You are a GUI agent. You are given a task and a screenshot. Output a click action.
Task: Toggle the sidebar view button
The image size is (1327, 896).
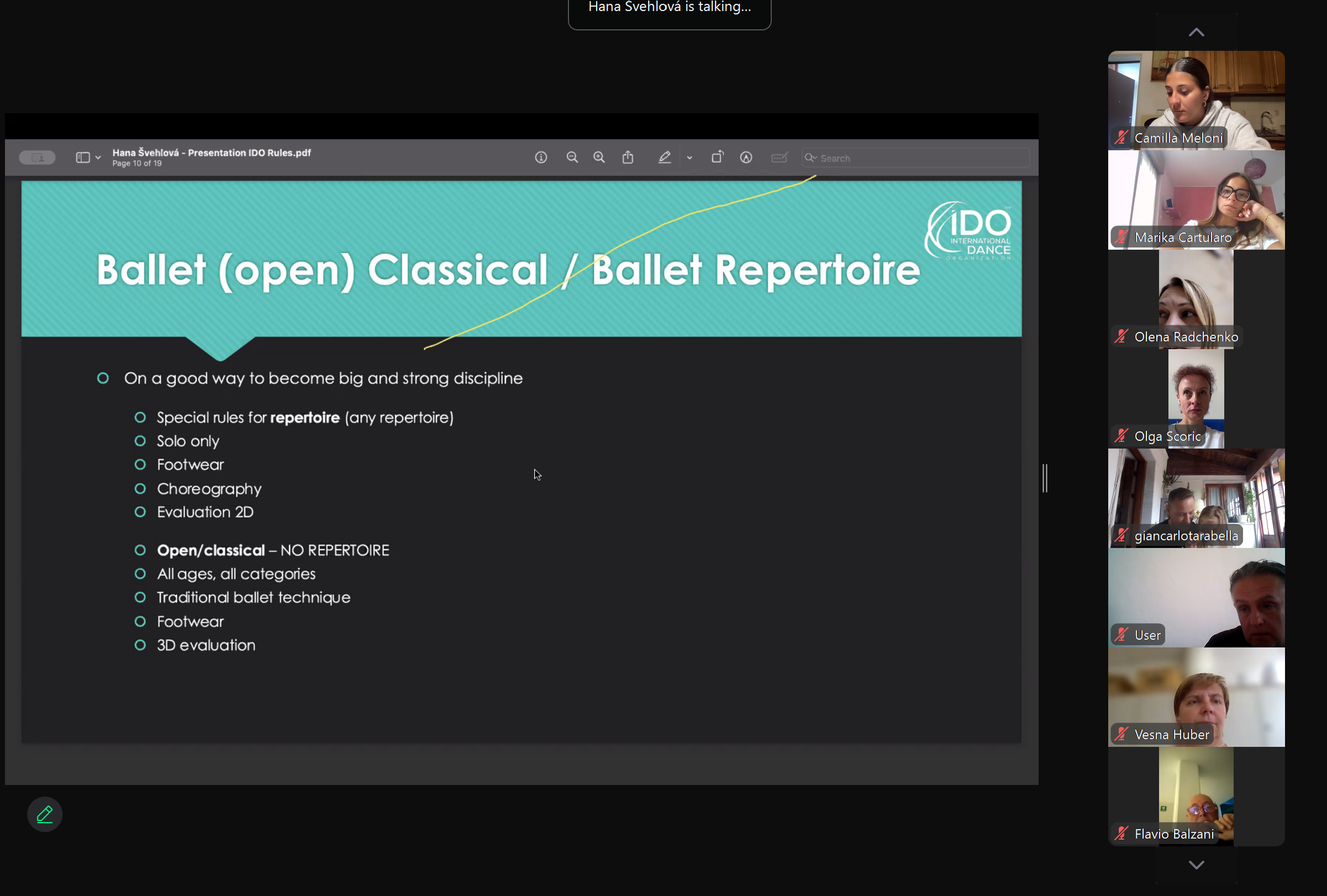(x=83, y=157)
